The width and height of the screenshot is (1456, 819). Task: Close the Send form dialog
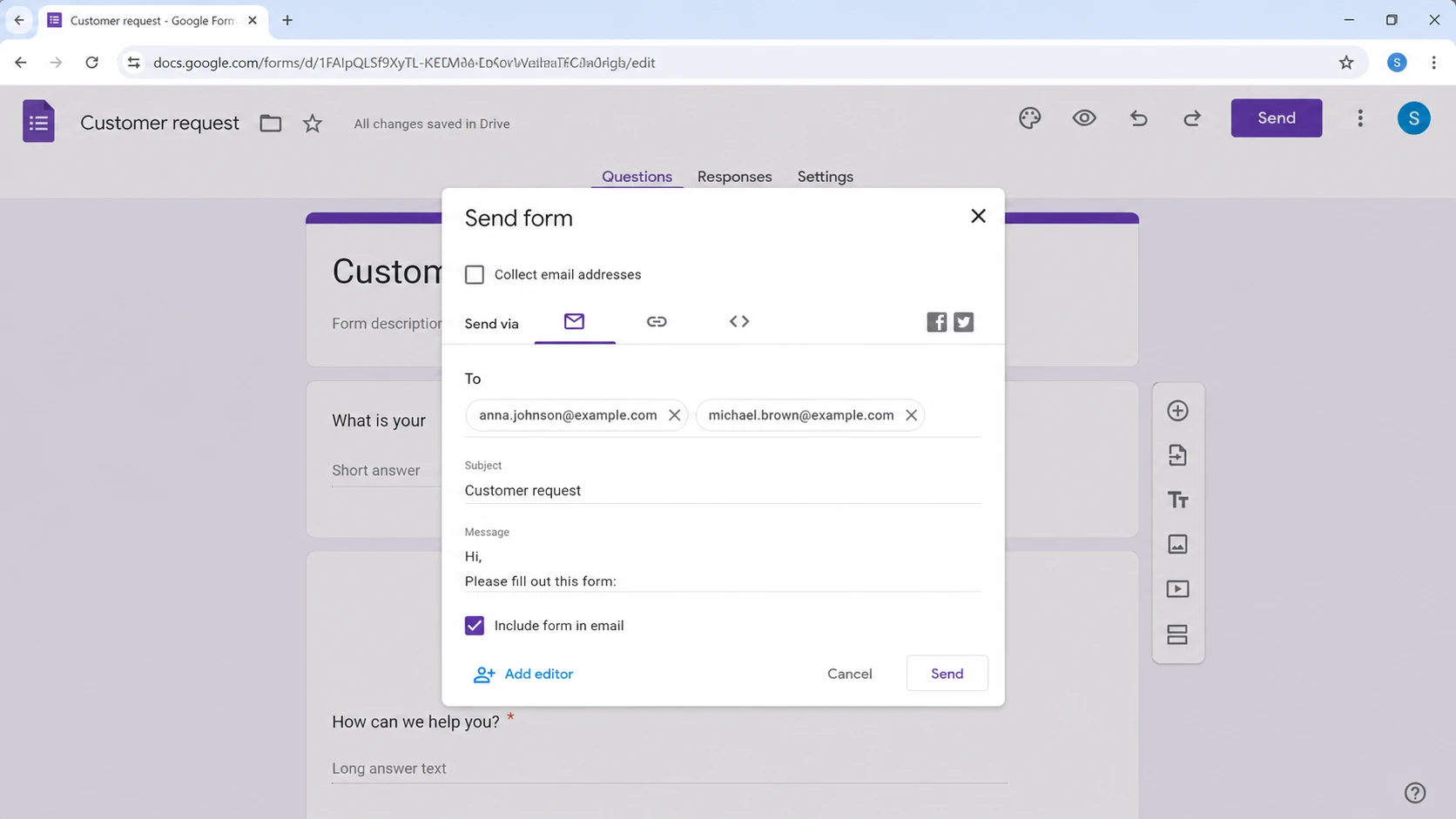(x=978, y=216)
